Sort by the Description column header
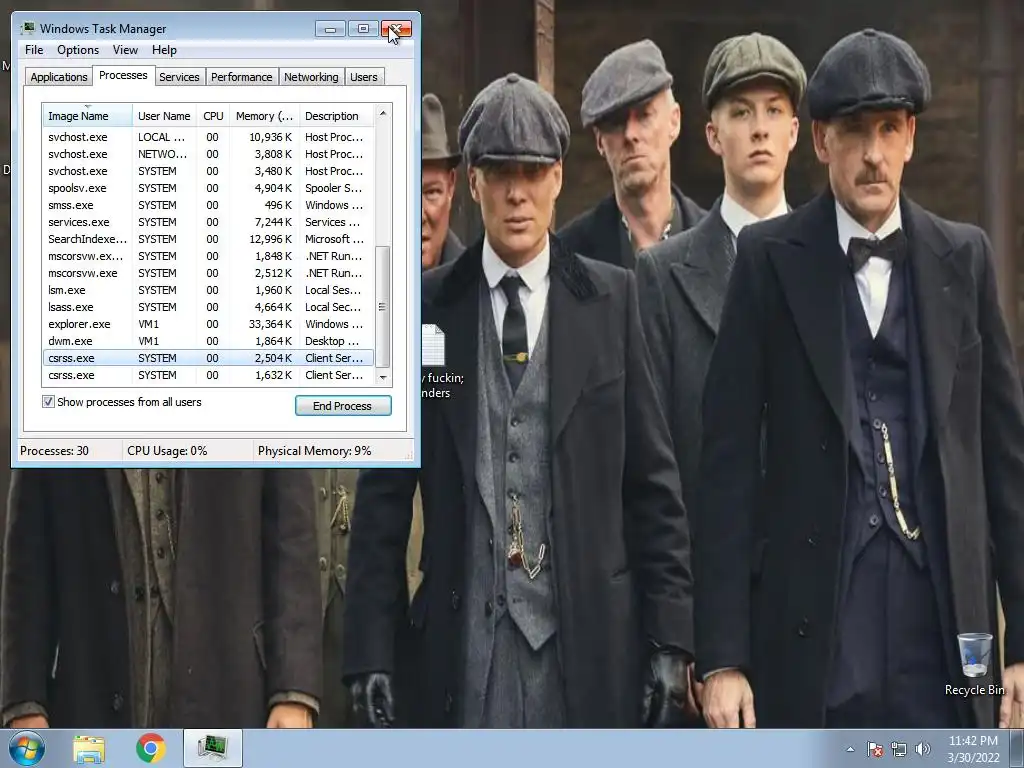1024x768 pixels. click(336, 116)
